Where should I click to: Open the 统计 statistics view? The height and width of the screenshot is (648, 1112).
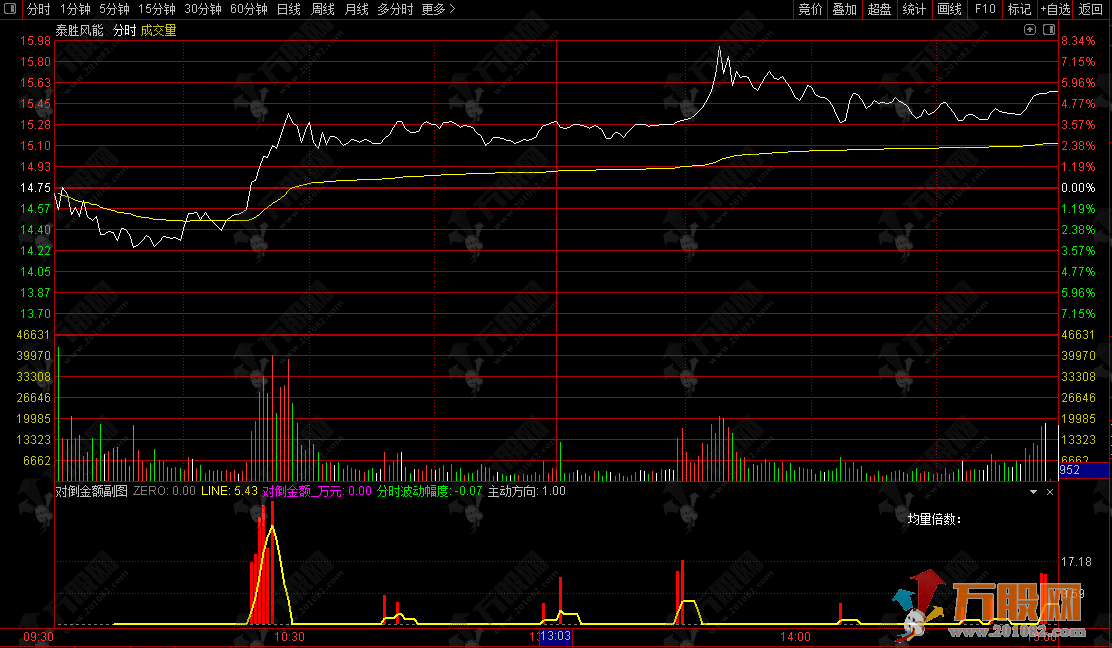tap(914, 9)
